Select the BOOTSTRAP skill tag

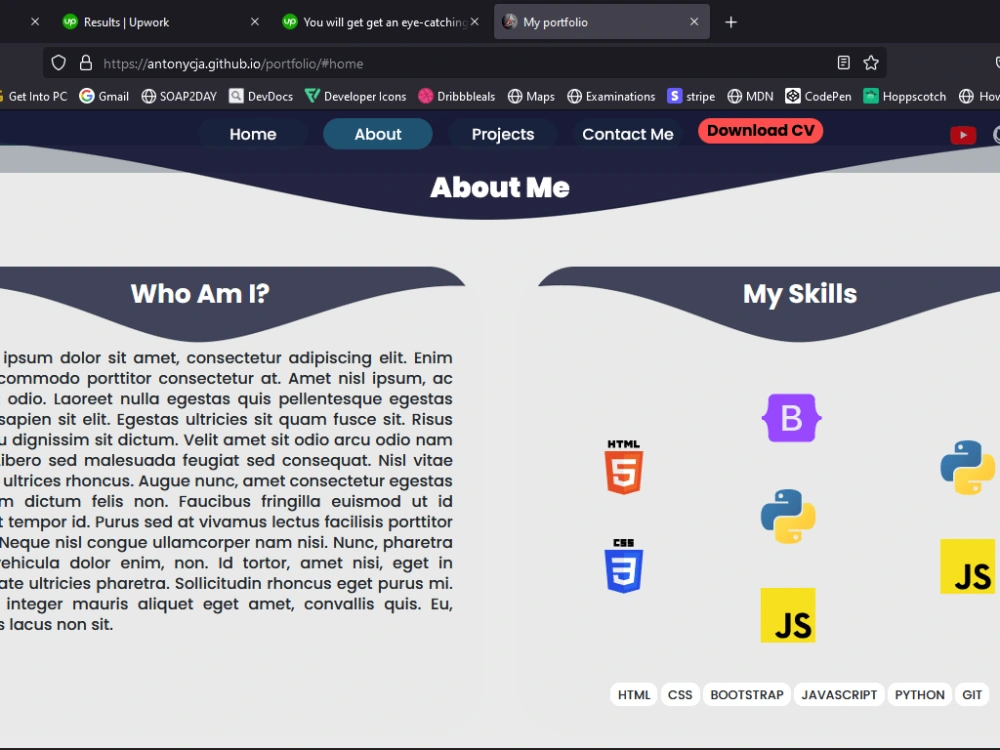point(747,695)
